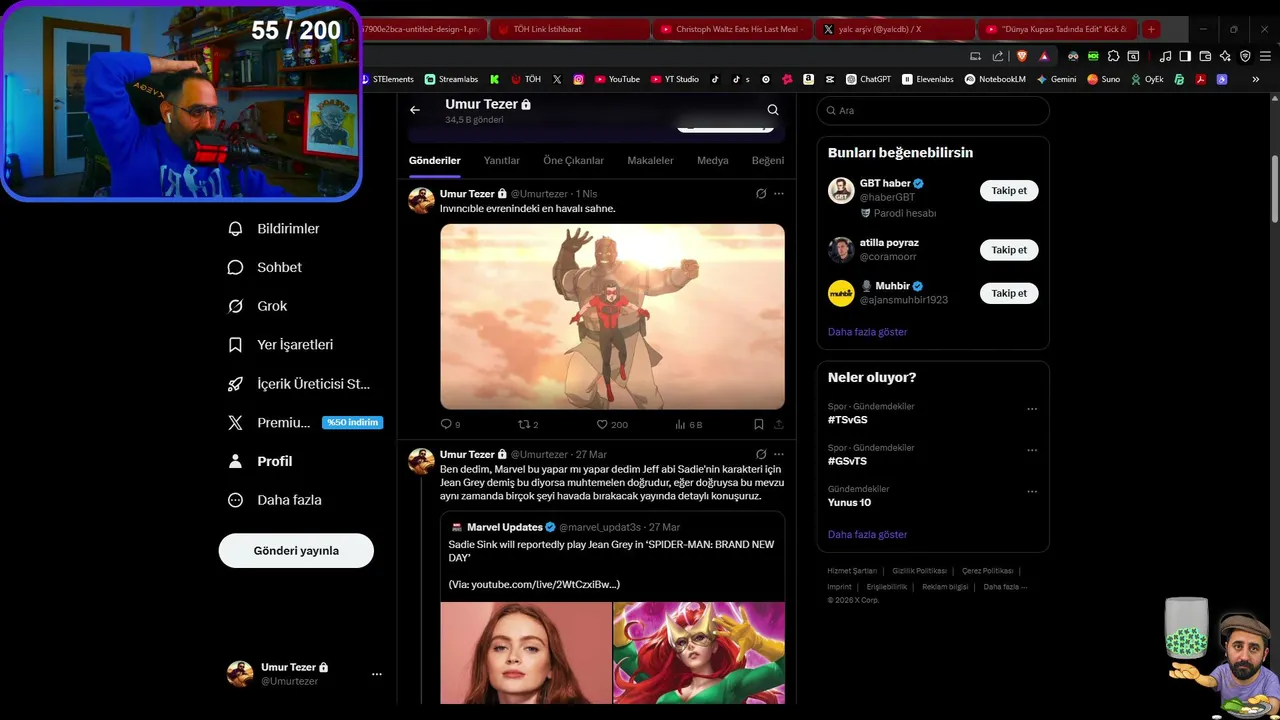The height and width of the screenshot is (720, 1280).
Task: View analytics of the Invincible post (6 B)
Action: 689,425
